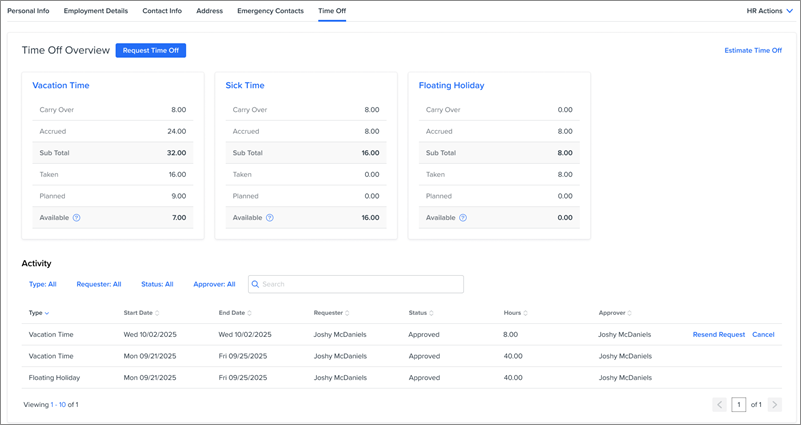Open the HR Actions dropdown
Screen dimensions: 801x425
(x=769, y=11)
